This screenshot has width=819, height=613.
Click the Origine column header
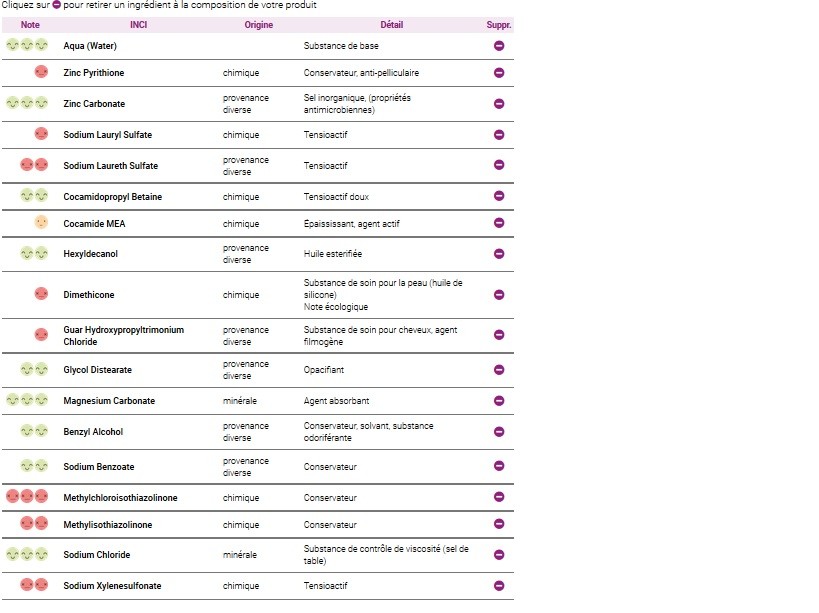coord(258,24)
